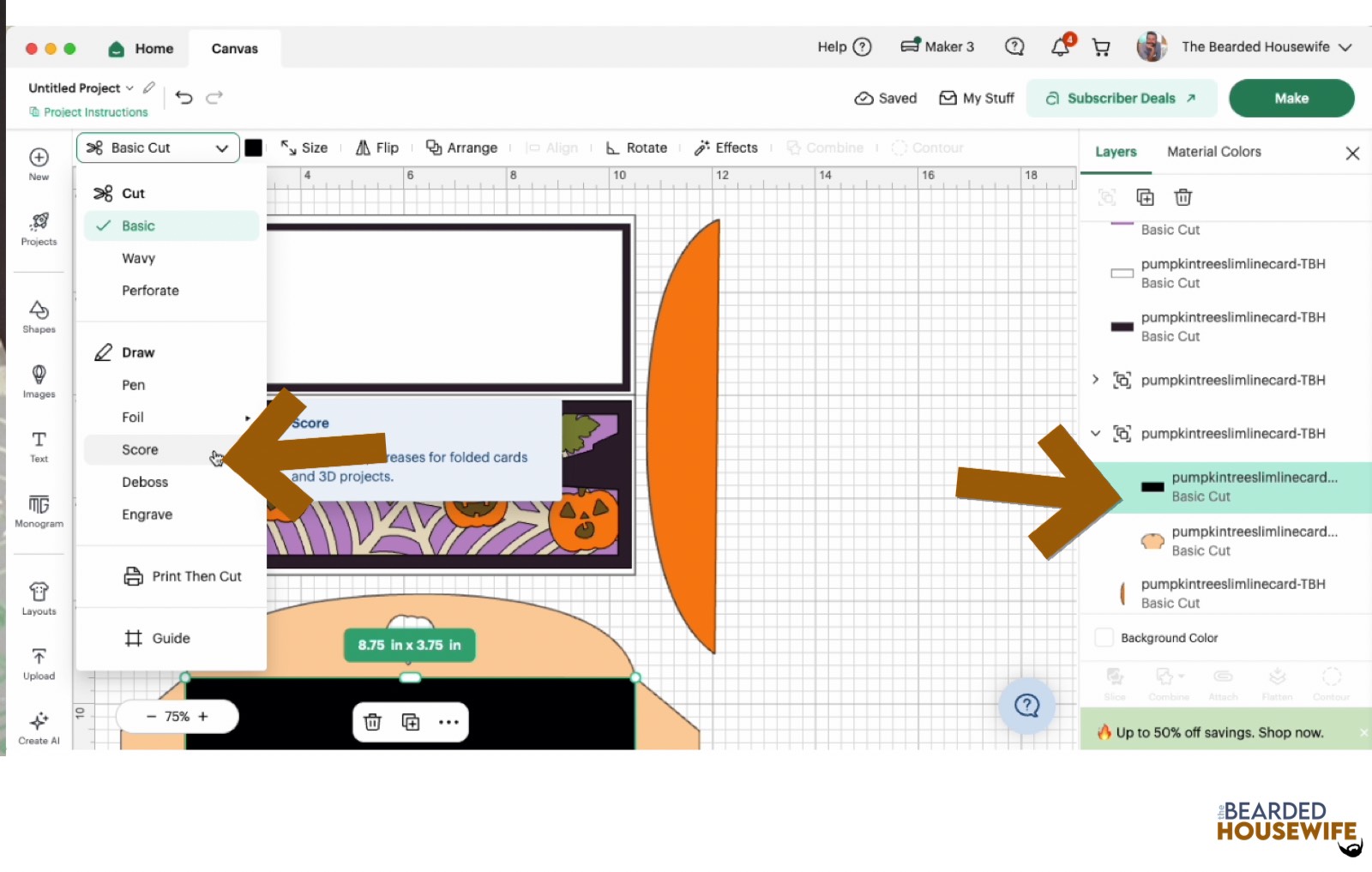Select the Text tool
The height and width of the screenshot is (872, 1372).
[x=39, y=447]
